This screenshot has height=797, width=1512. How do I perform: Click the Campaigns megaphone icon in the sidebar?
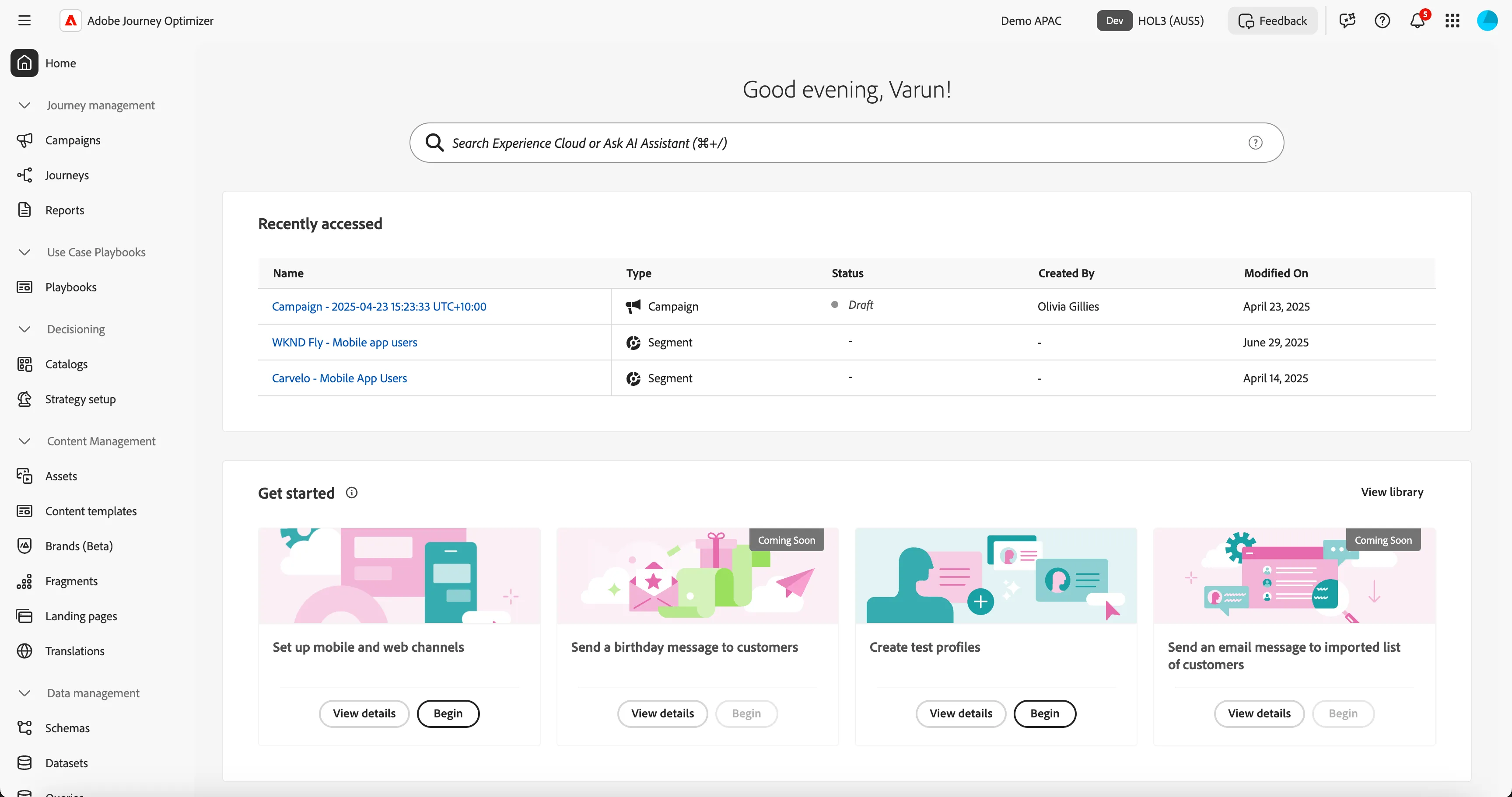click(24, 140)
